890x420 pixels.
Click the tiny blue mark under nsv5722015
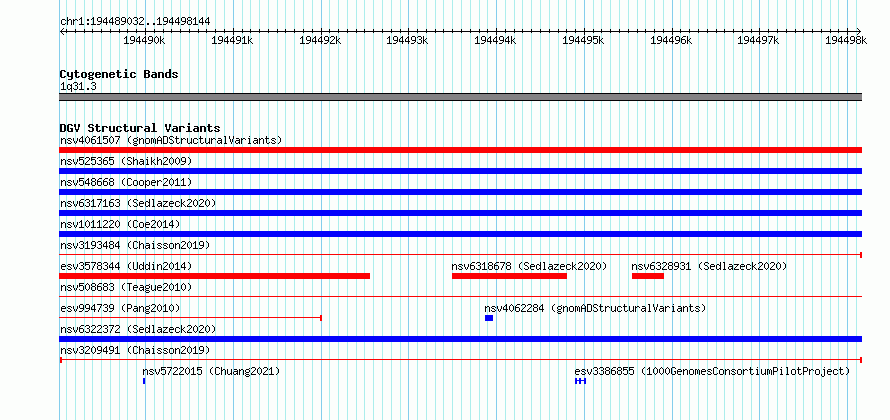[144, 381]
